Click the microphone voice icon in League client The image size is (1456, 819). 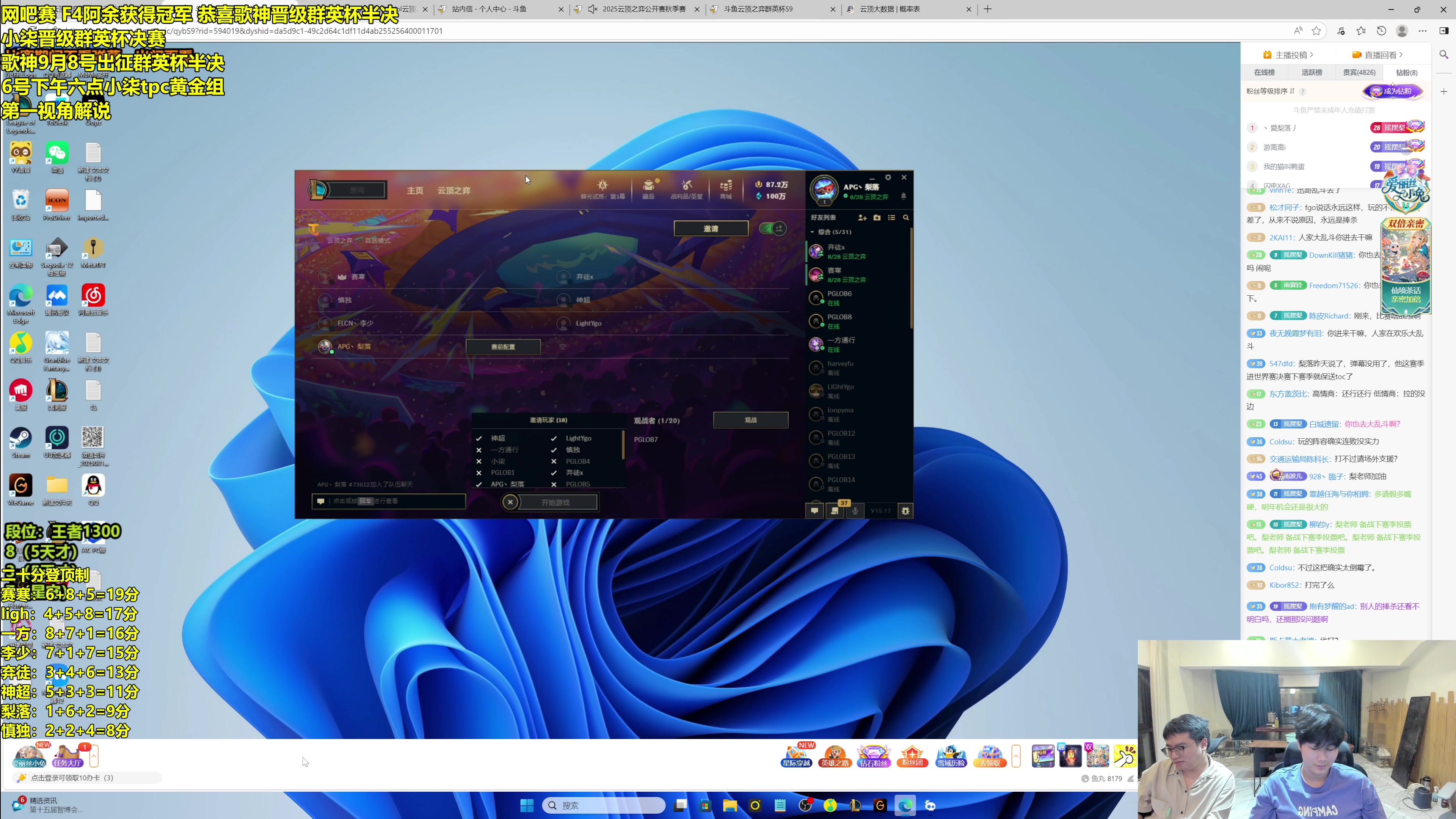pyautogui.click(x=855, y=510)
